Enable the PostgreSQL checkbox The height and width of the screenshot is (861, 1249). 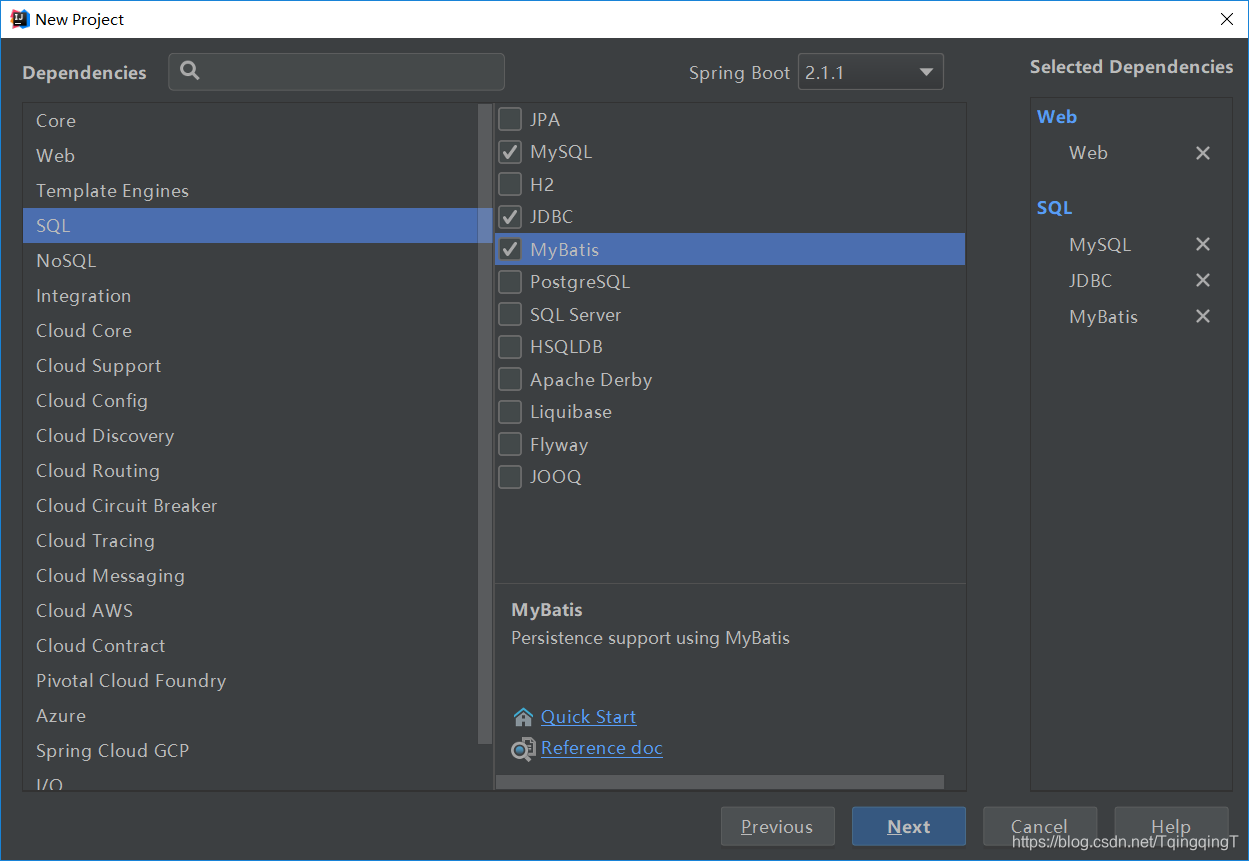(510, 282)
